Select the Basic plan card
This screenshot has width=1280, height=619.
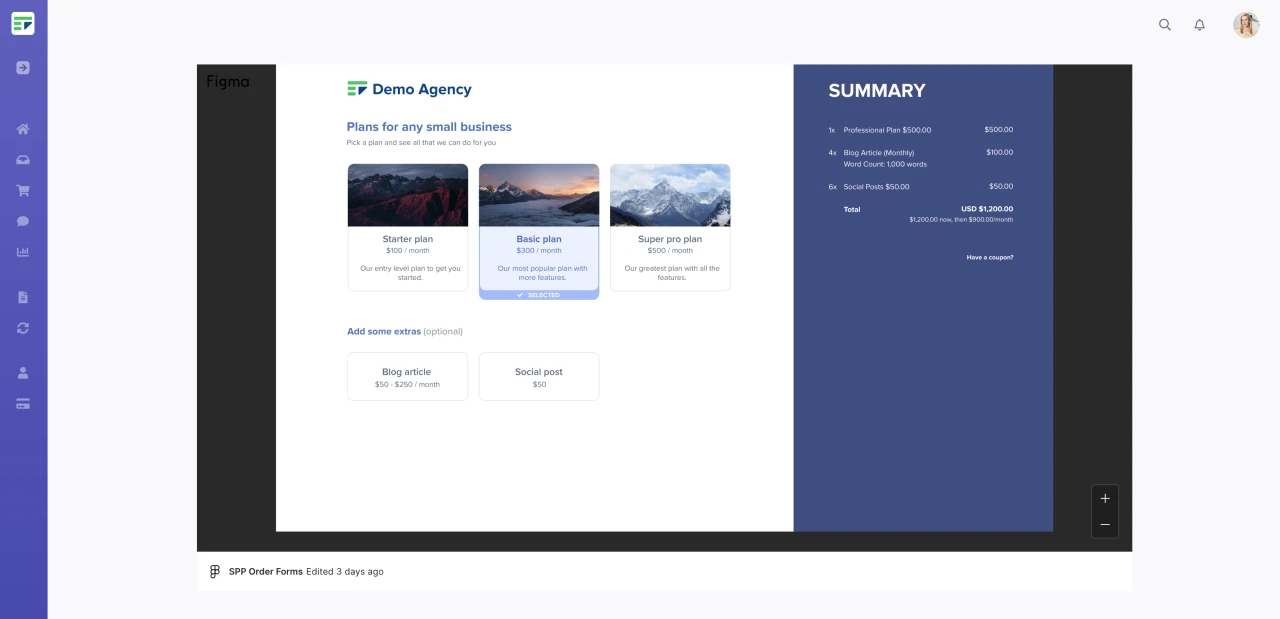tap(539, 232)
